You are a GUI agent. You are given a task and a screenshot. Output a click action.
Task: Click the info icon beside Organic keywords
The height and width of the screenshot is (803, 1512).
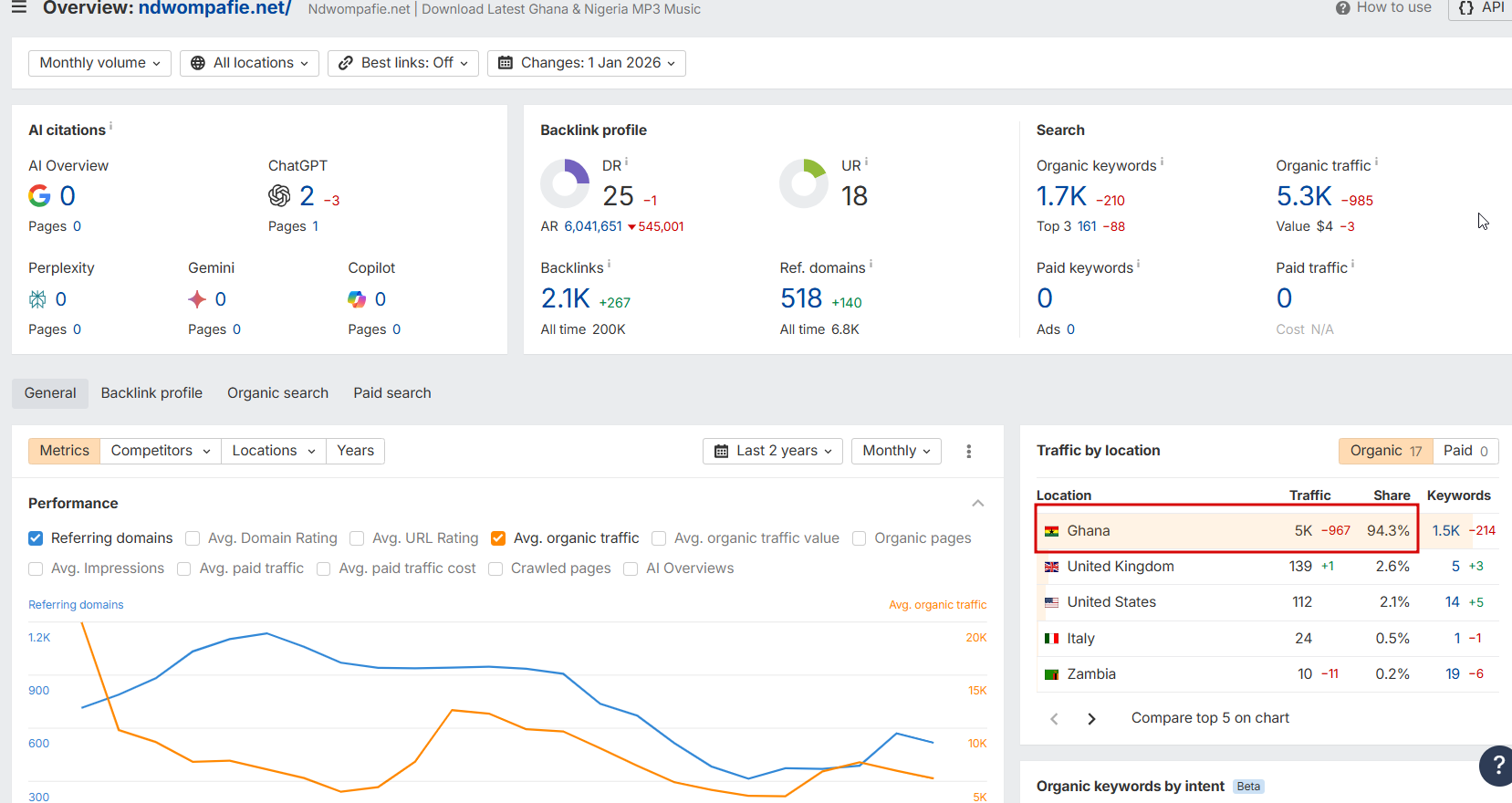pyautogui.click(x=1162, y=162)
